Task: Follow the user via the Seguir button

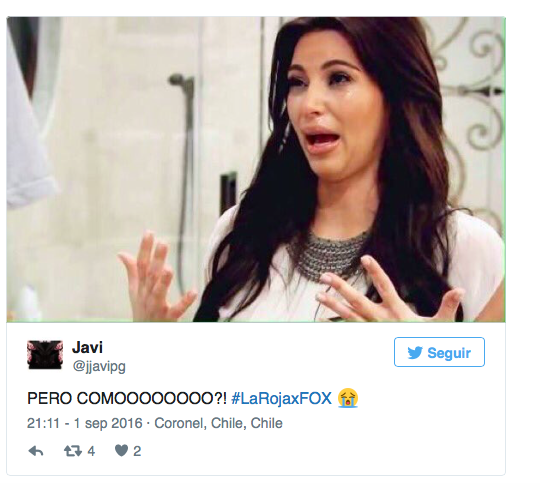Action: pyautogui.click(x=439, y=352)
